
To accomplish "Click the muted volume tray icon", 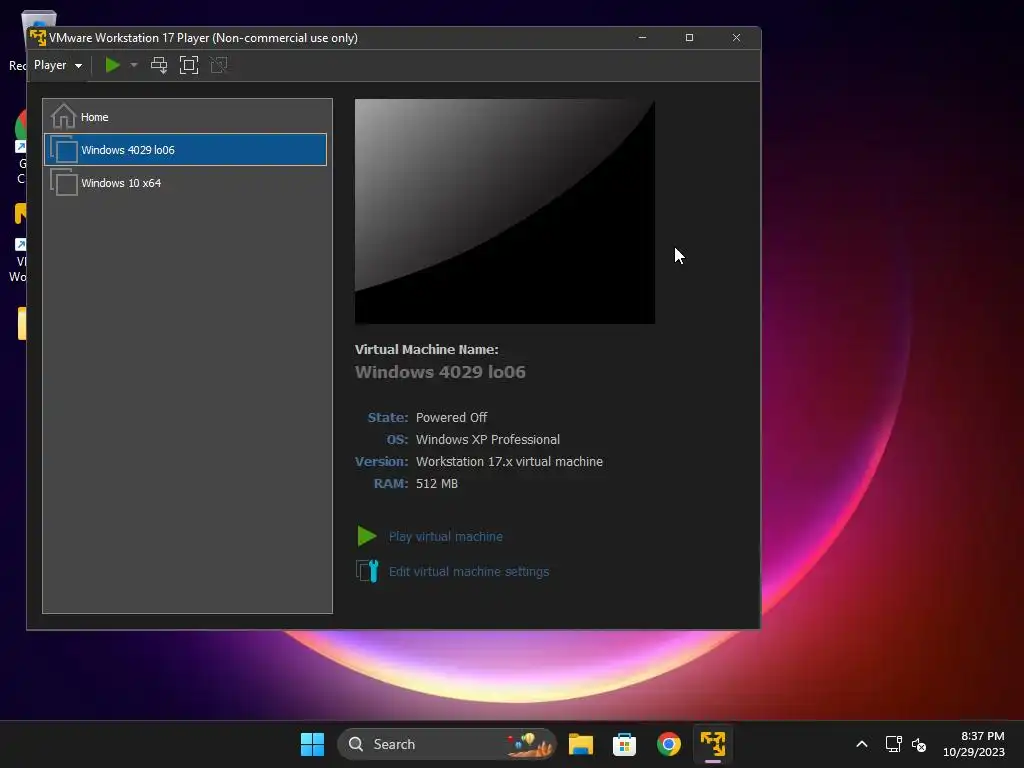I will point(920,744).
